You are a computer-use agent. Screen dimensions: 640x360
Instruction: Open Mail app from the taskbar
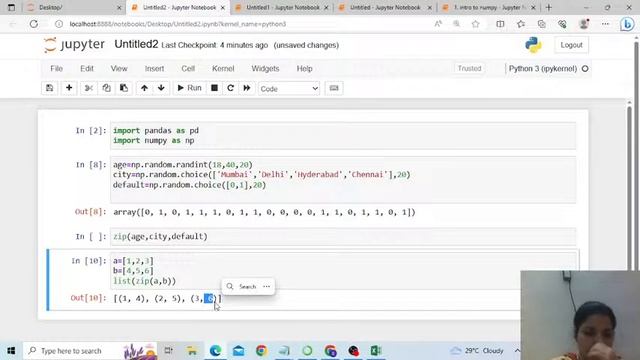(x=238, y=351)
